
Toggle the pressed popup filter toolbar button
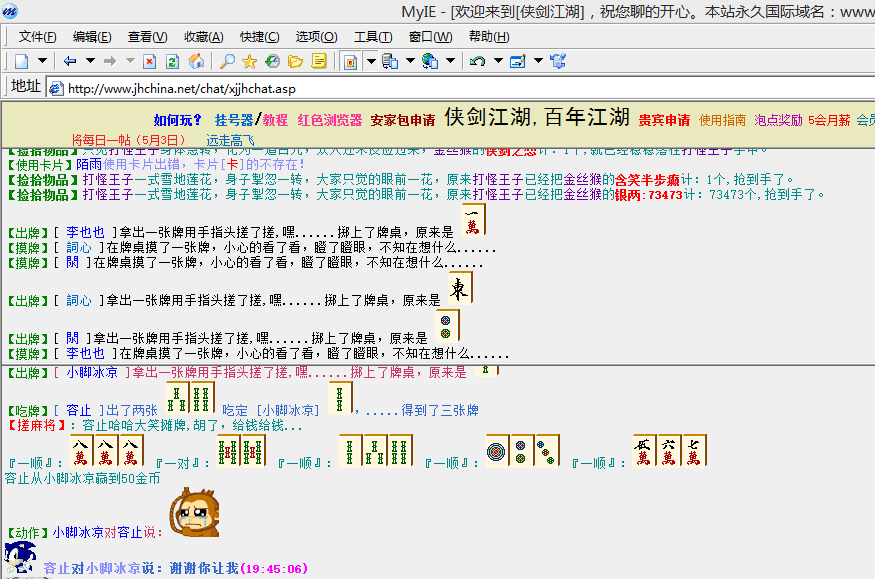(350, 61)
